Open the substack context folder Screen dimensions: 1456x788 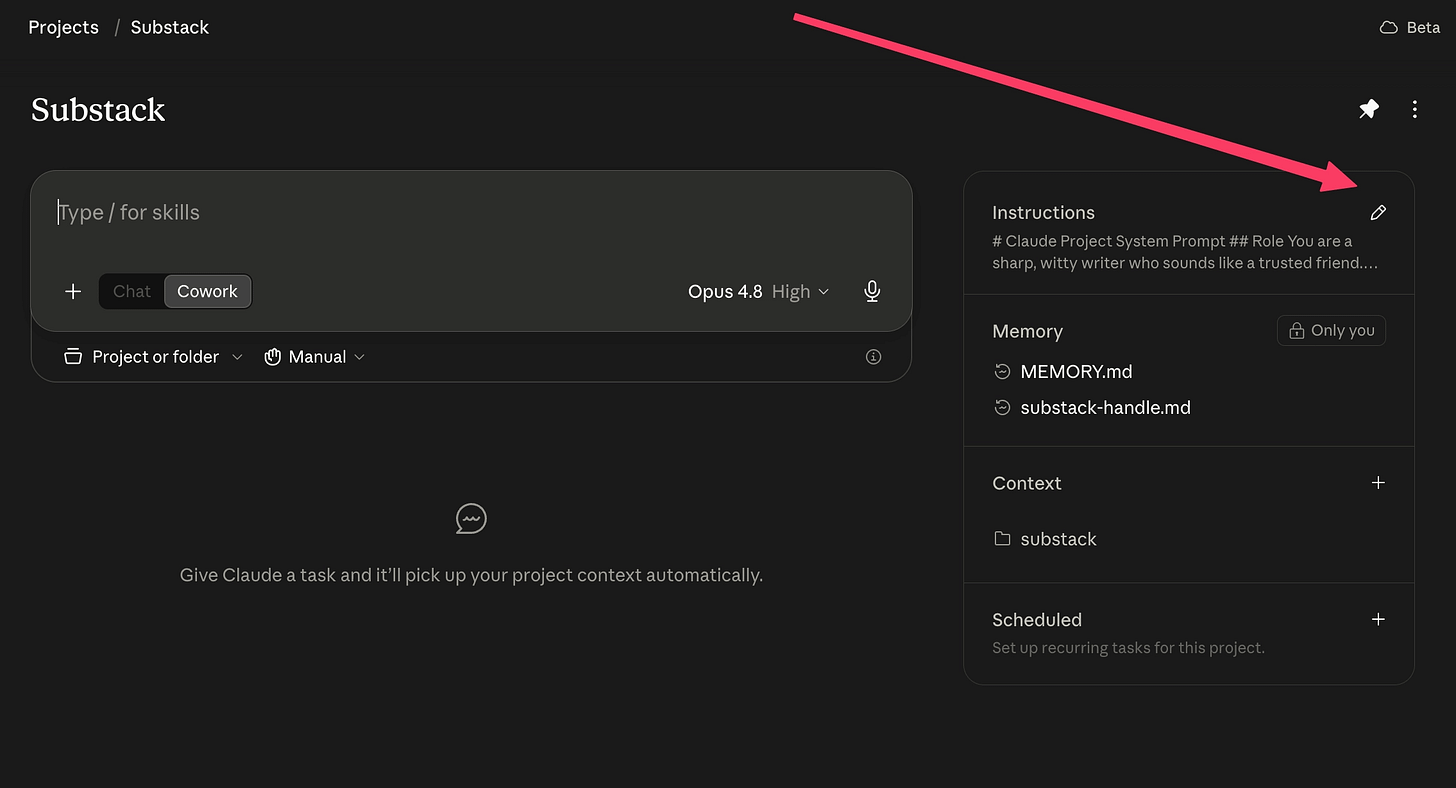[x=1058, y=539]
